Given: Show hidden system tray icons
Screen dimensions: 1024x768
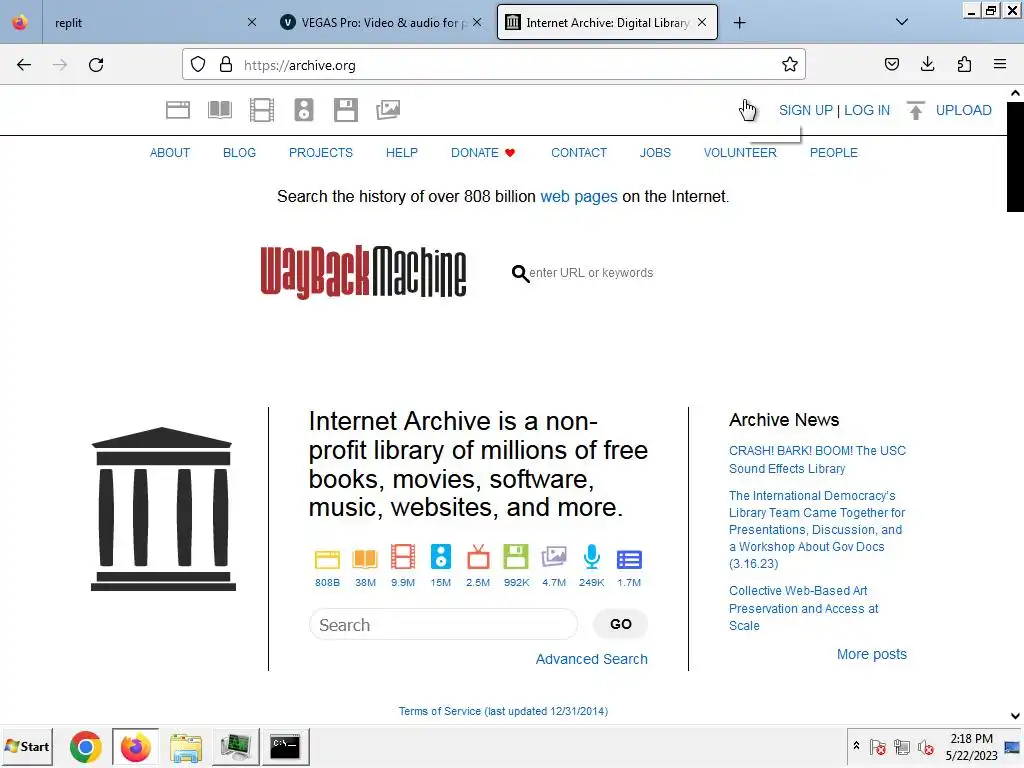Looking at the screenshot, I should pos(856,746).
